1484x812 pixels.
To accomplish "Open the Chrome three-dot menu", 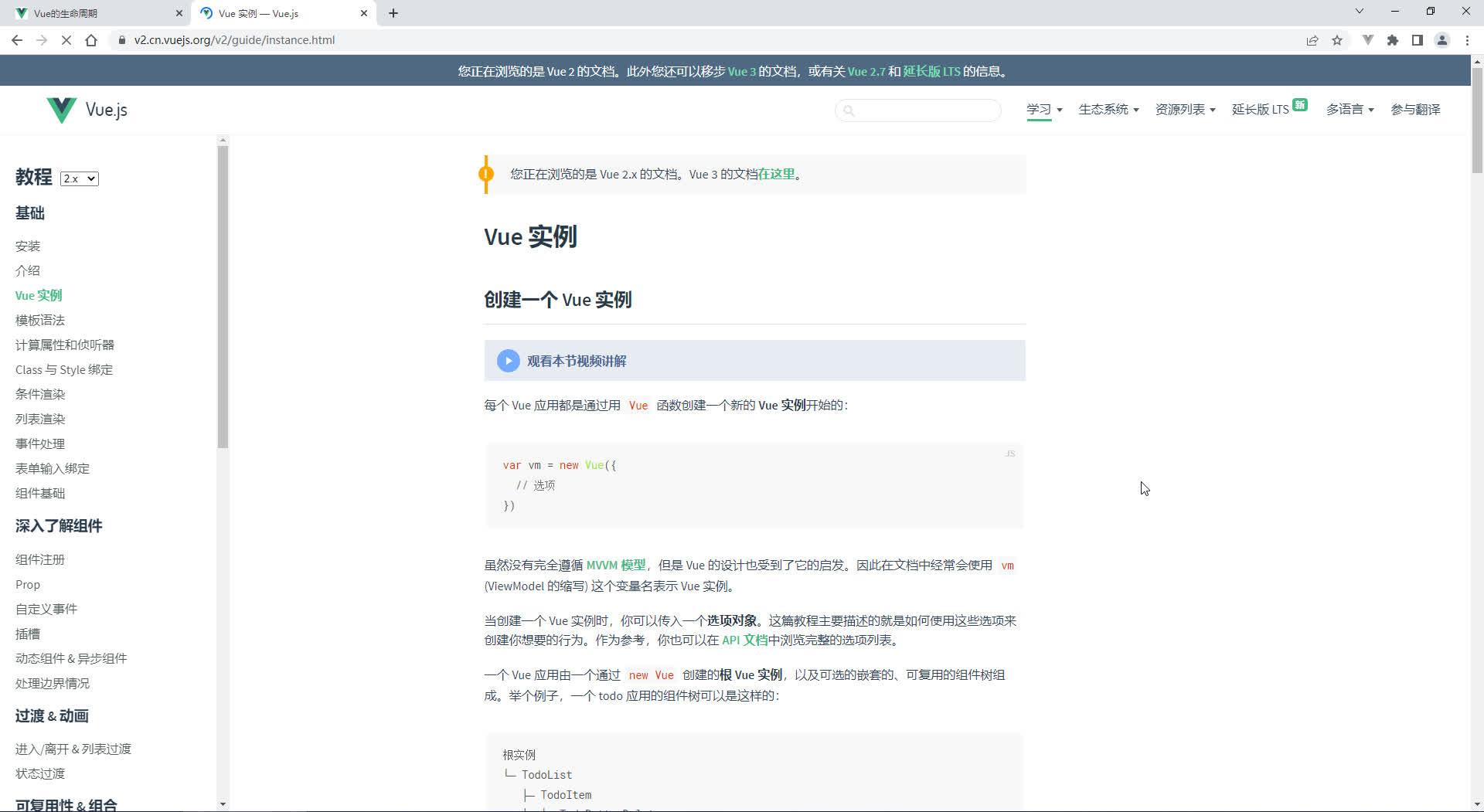I will (1468, 40).
